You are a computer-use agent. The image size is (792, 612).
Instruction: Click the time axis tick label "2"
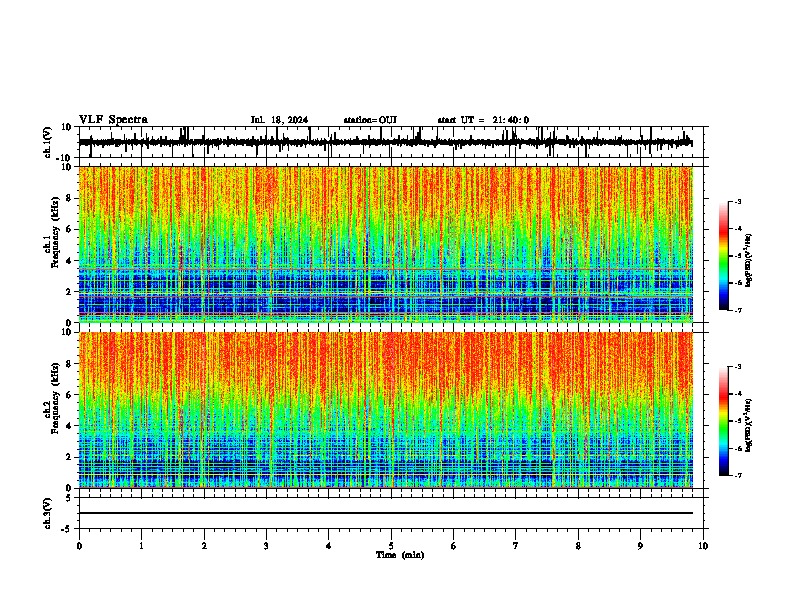coord(204,546)
